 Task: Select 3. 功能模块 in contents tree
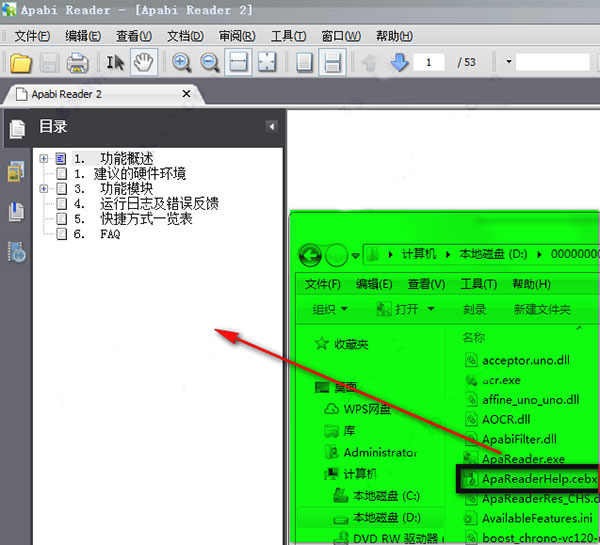click(x=113, y=189)
